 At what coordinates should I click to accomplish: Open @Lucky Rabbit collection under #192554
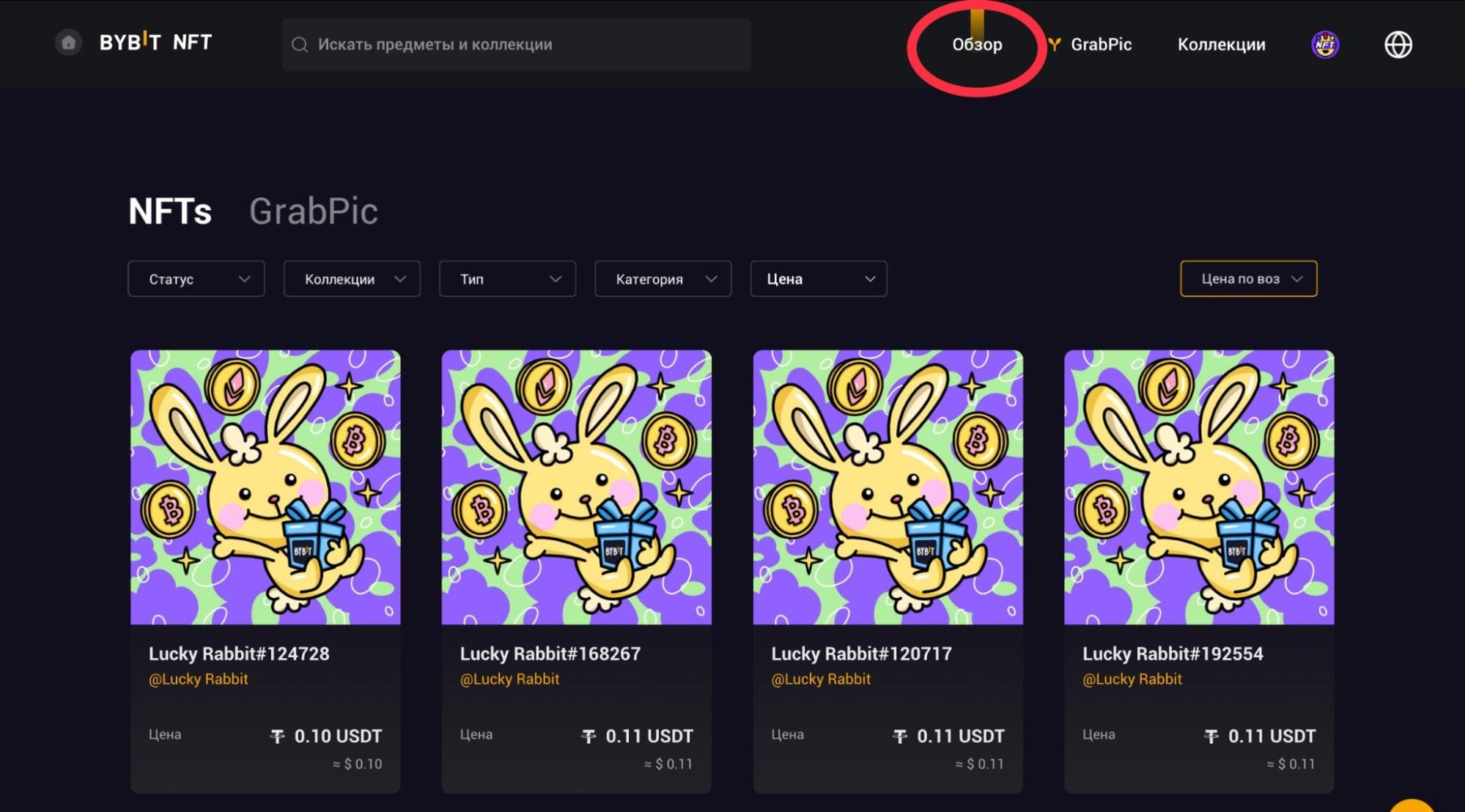[x=1132, y=679]
